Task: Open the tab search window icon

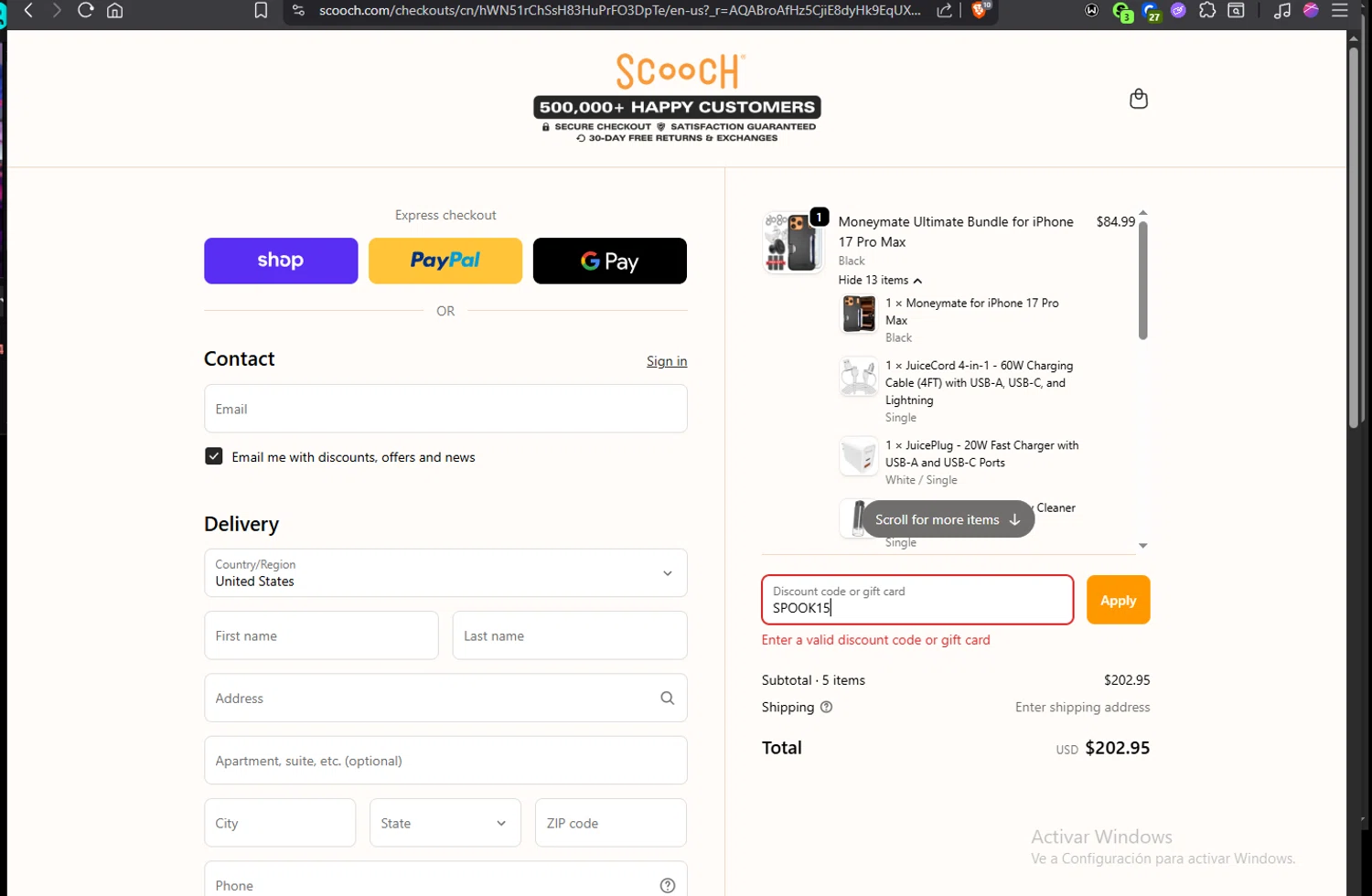Action: (1237, 10)
